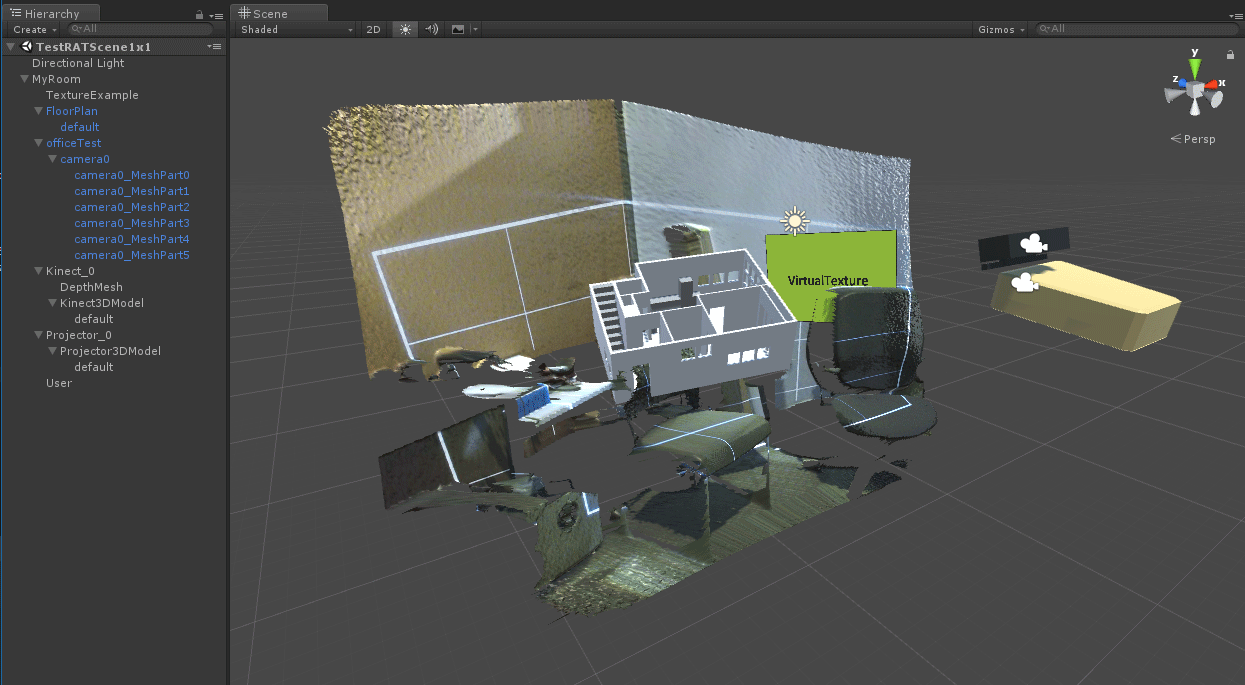Open the scene effects dropdown arrow
The height and width of the screenshot is (685, 1245).
pos(475,29)
